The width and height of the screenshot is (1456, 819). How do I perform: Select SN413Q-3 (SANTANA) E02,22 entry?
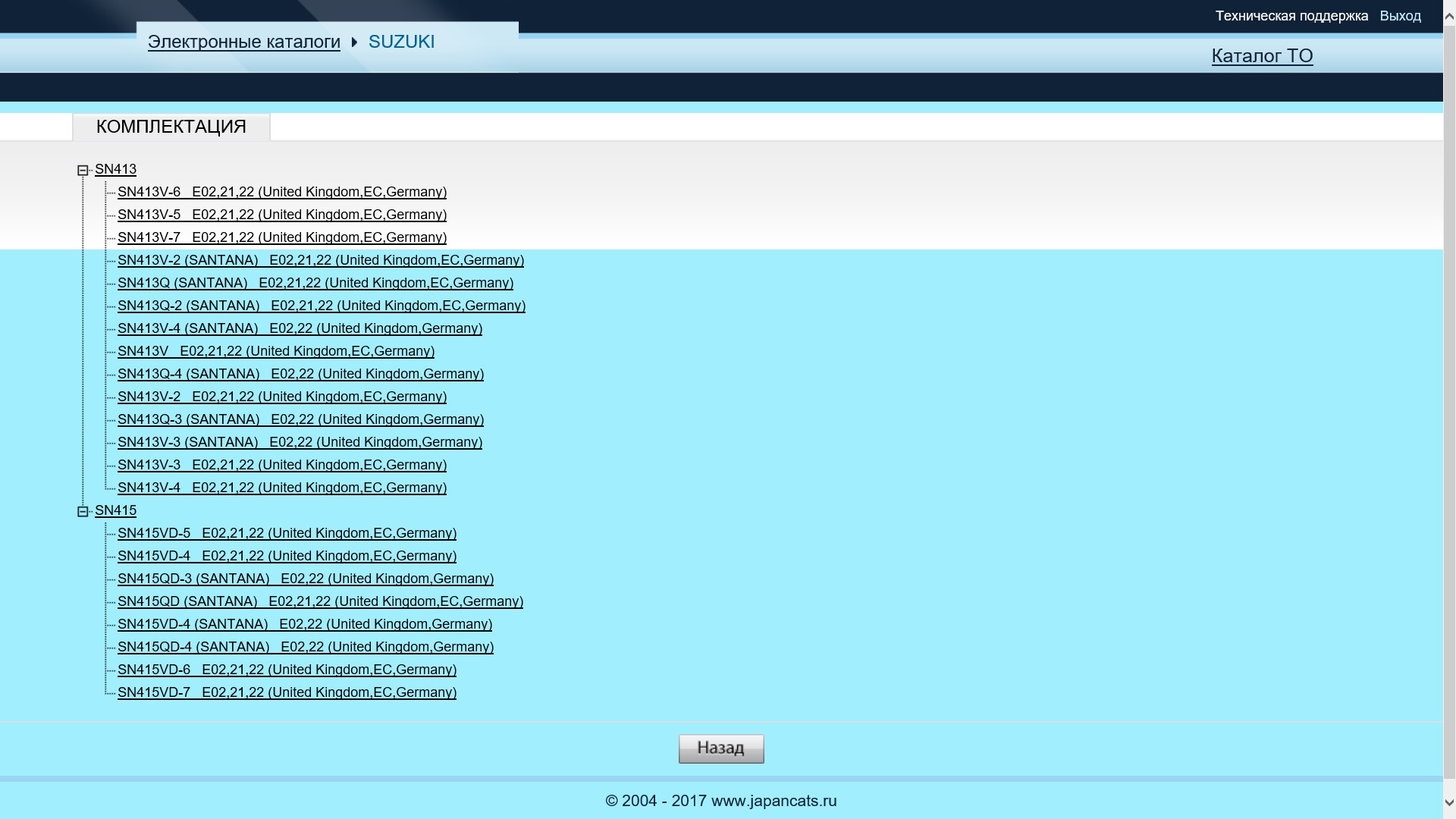coord(300,419)
